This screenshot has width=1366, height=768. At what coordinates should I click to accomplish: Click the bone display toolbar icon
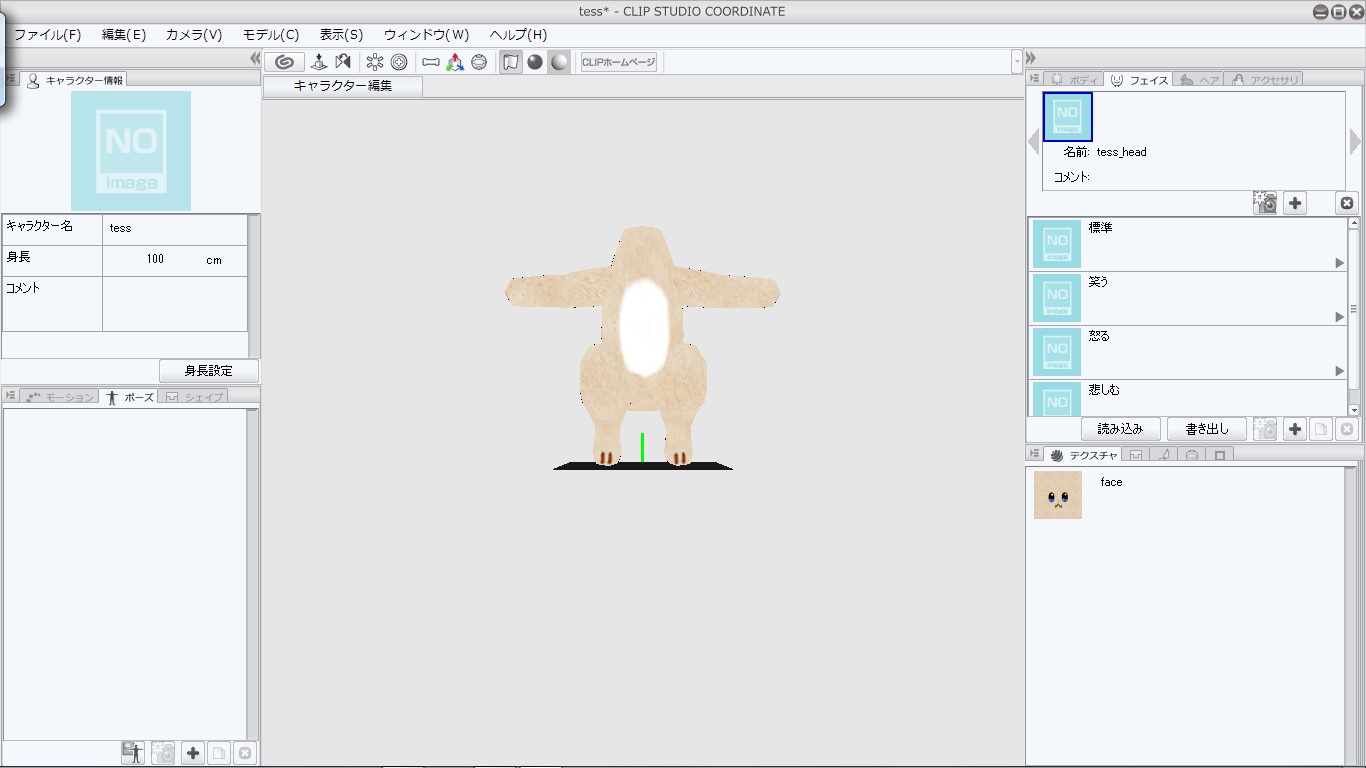pyautogui.click(x=431, y=62)
